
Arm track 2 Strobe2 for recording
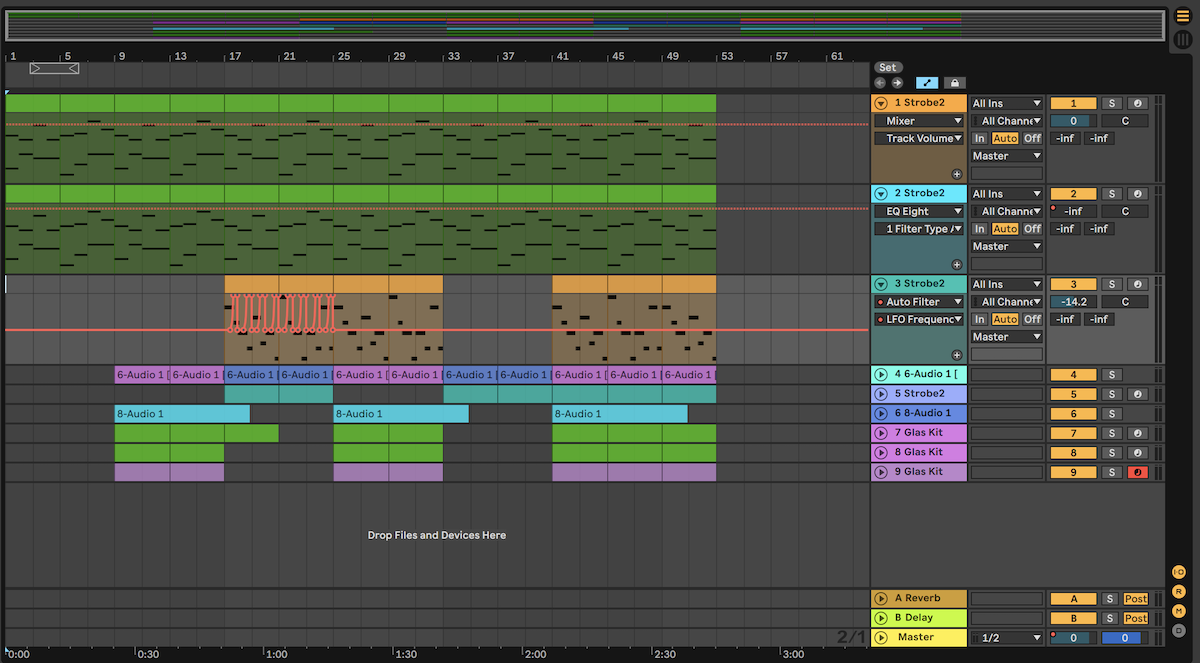point(1138,194)
